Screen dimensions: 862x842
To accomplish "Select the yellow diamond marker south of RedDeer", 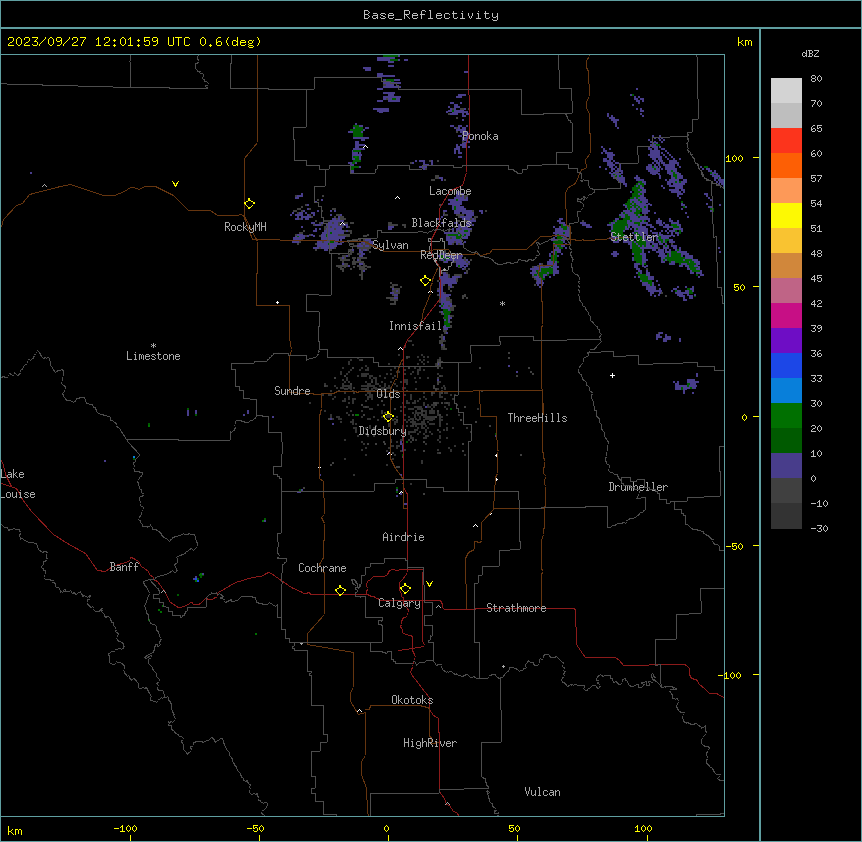I will coord(426,281).
